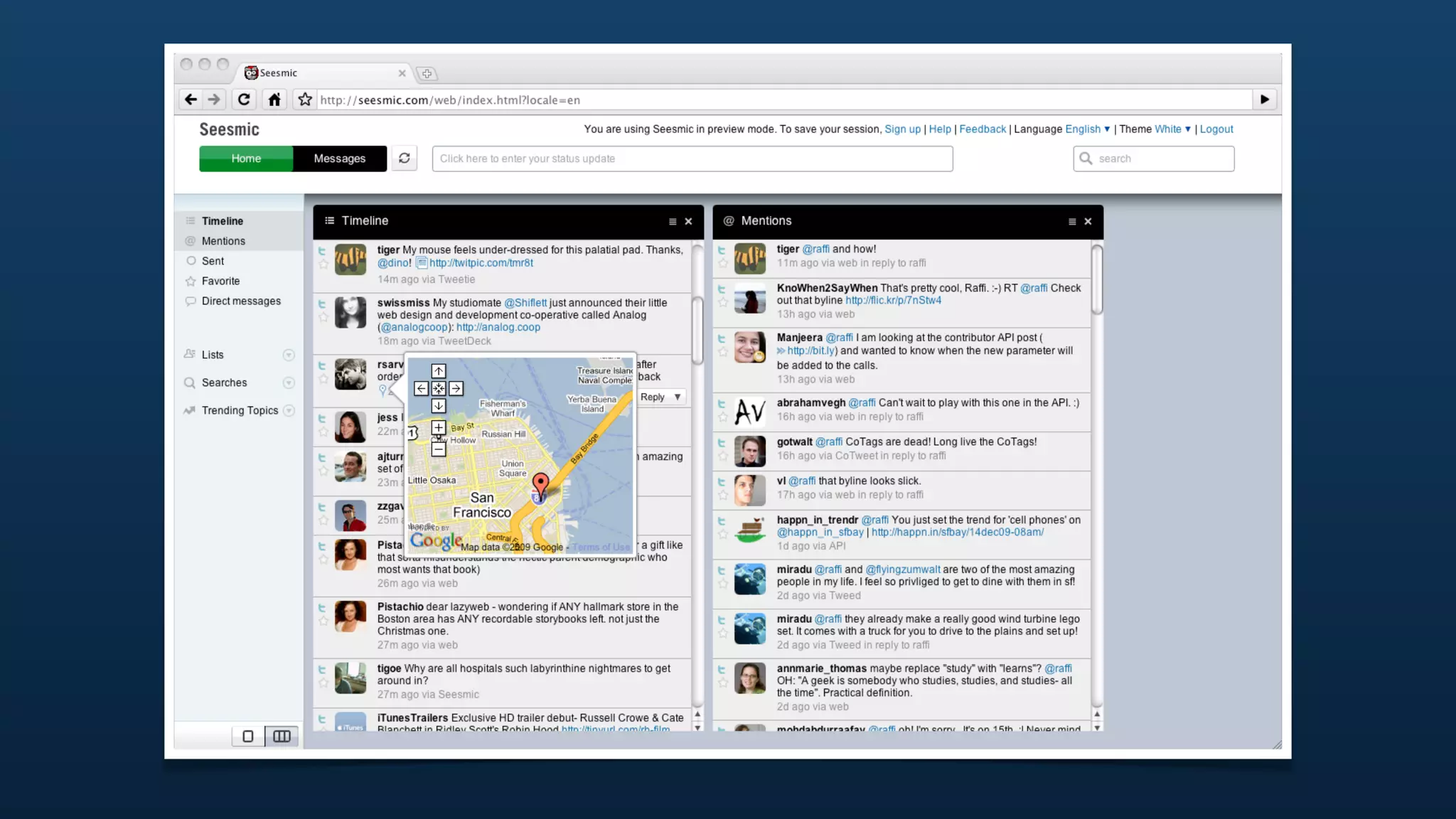Switch to multi-column layout view
1456x819 pixels.
(x=282, y=737)
